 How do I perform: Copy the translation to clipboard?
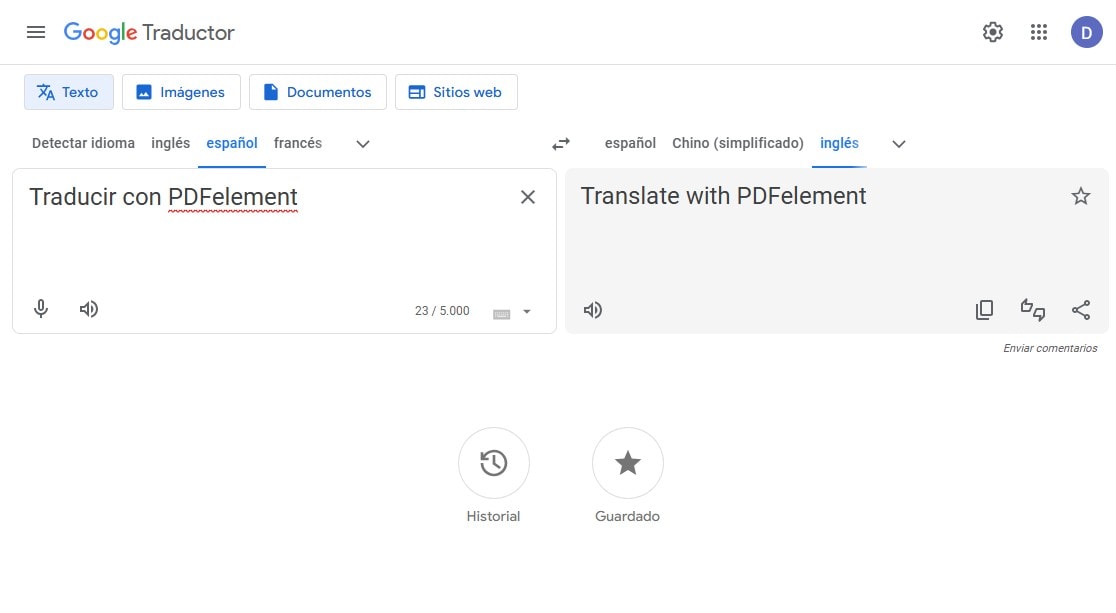click(984, 309)
